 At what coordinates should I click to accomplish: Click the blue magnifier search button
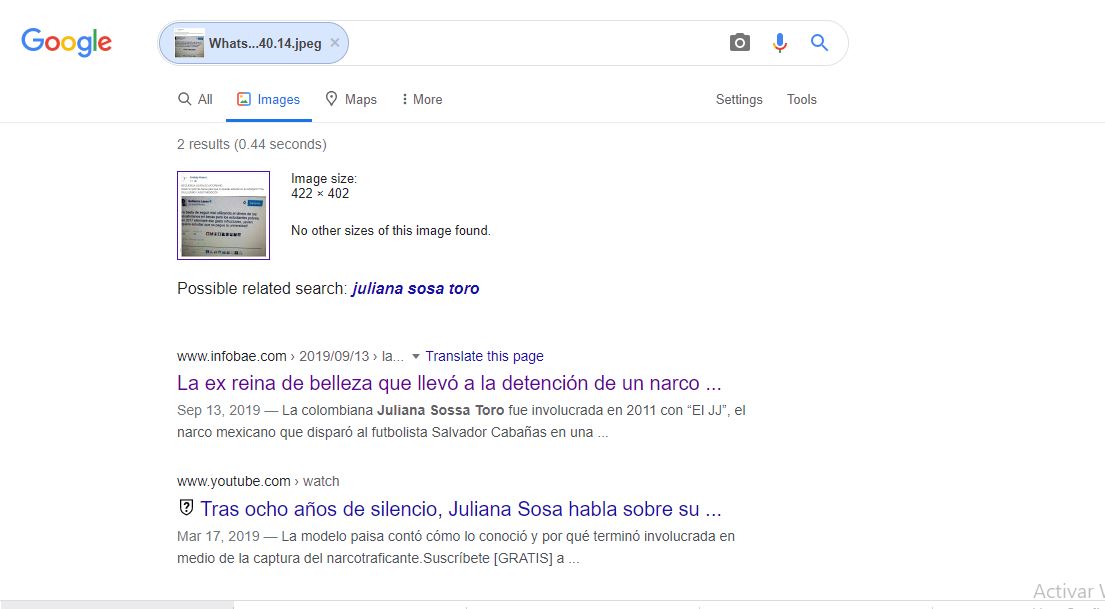tap(819, 43)
